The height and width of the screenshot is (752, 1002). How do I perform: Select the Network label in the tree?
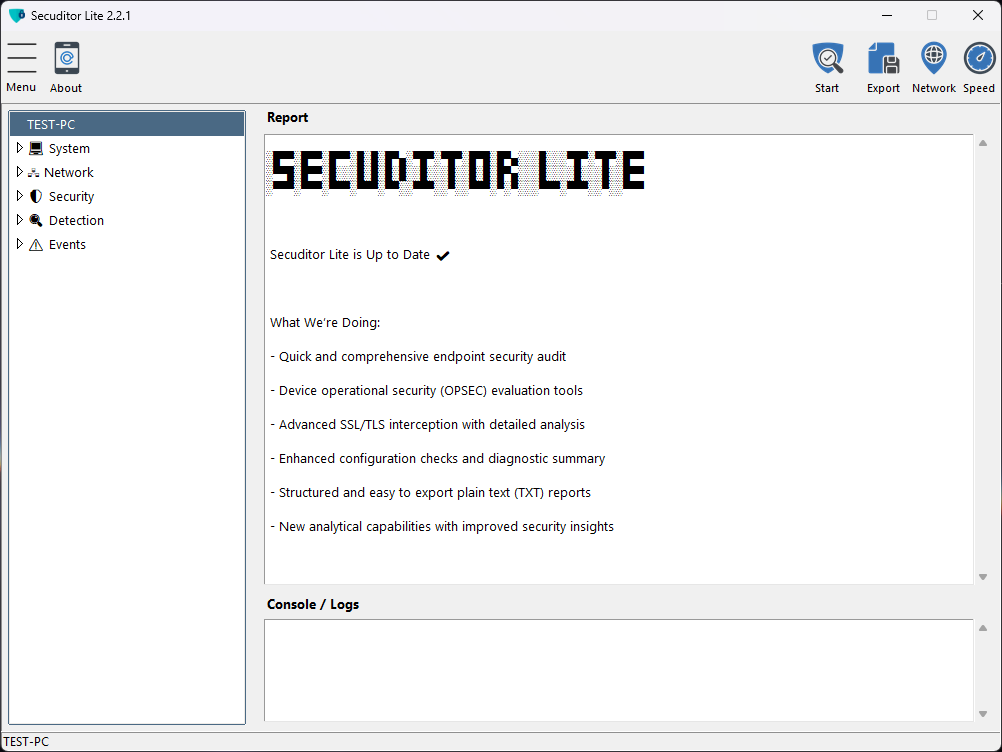click(68, 173)
